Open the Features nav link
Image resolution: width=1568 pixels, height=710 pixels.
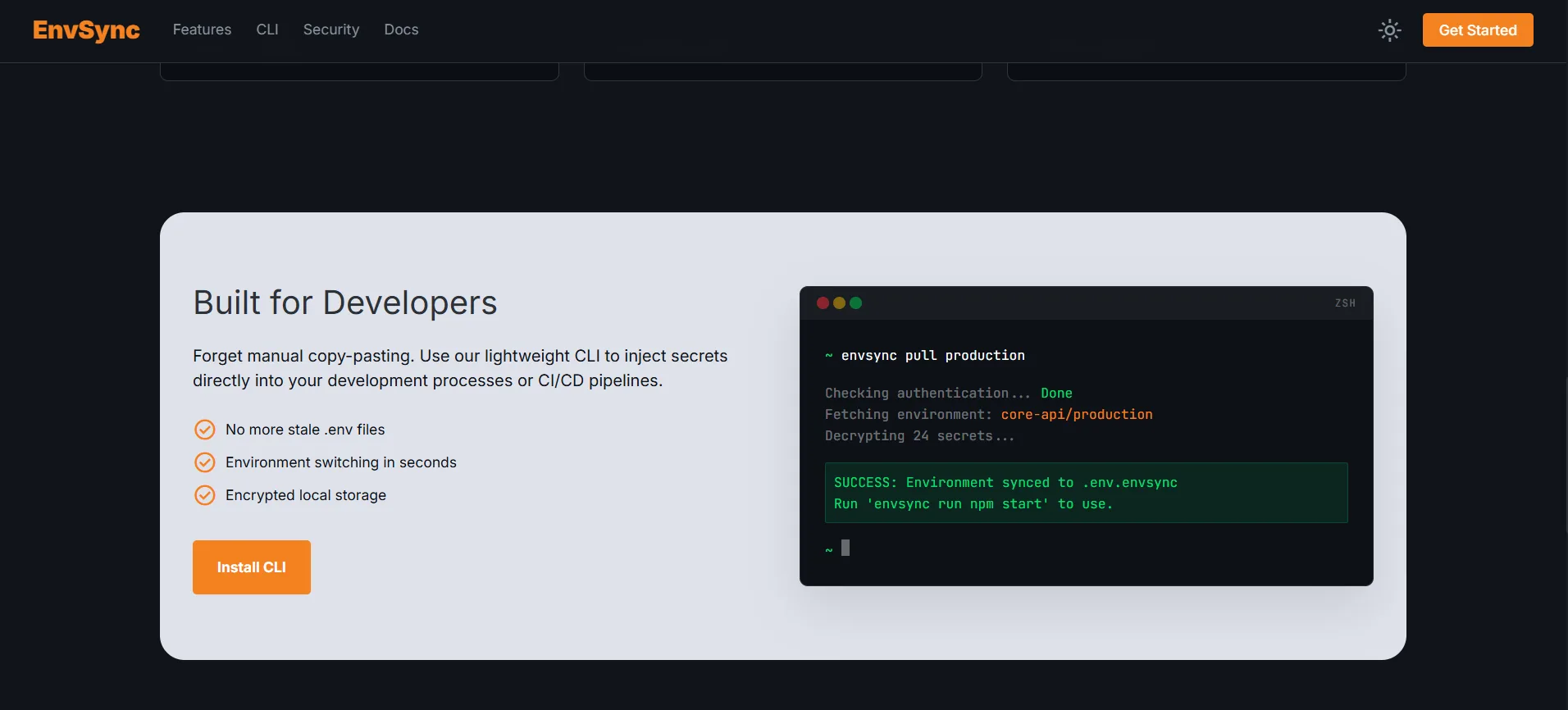(x=202, y=30)
